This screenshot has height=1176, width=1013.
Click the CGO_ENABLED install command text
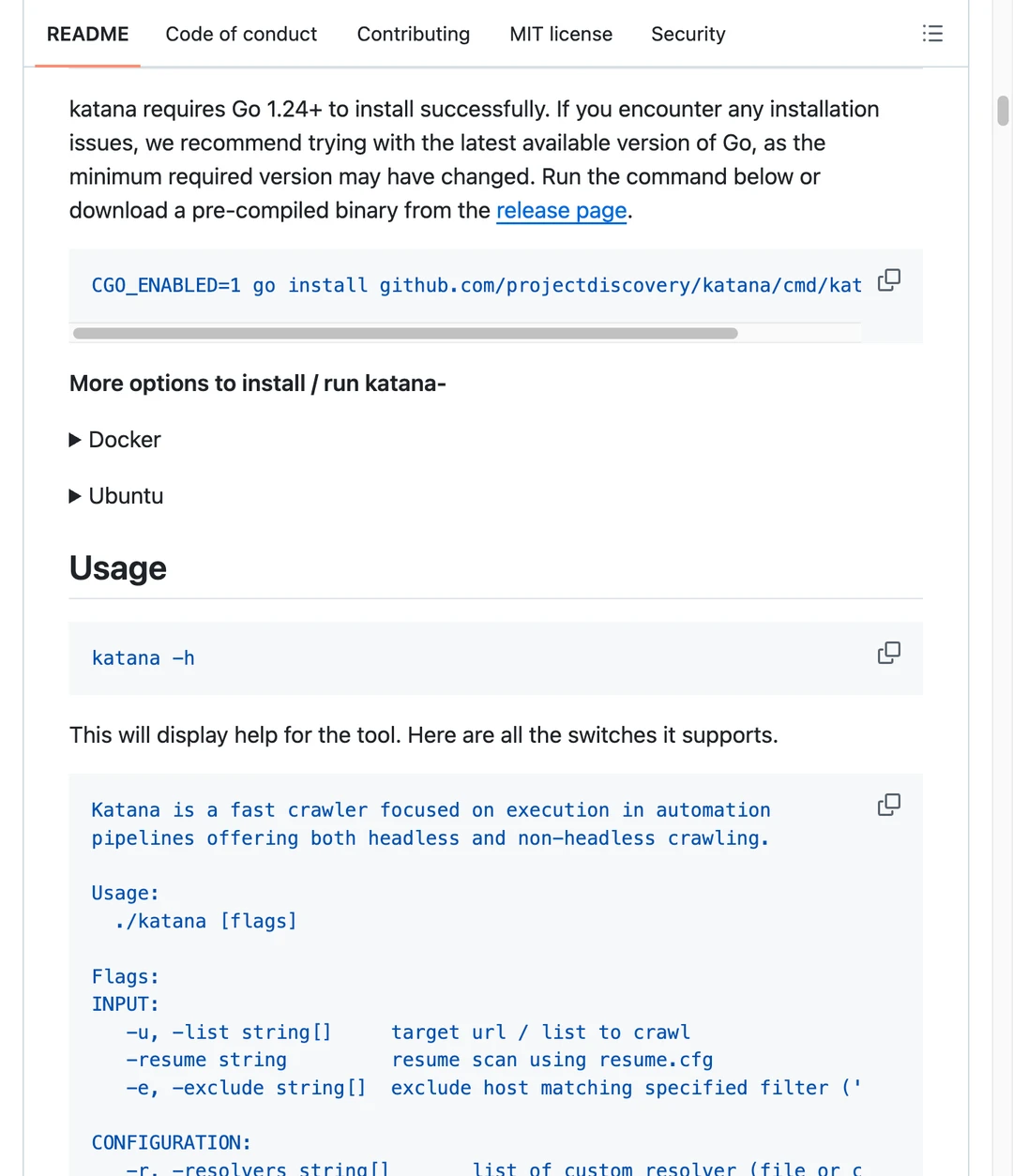coord(476,285)
